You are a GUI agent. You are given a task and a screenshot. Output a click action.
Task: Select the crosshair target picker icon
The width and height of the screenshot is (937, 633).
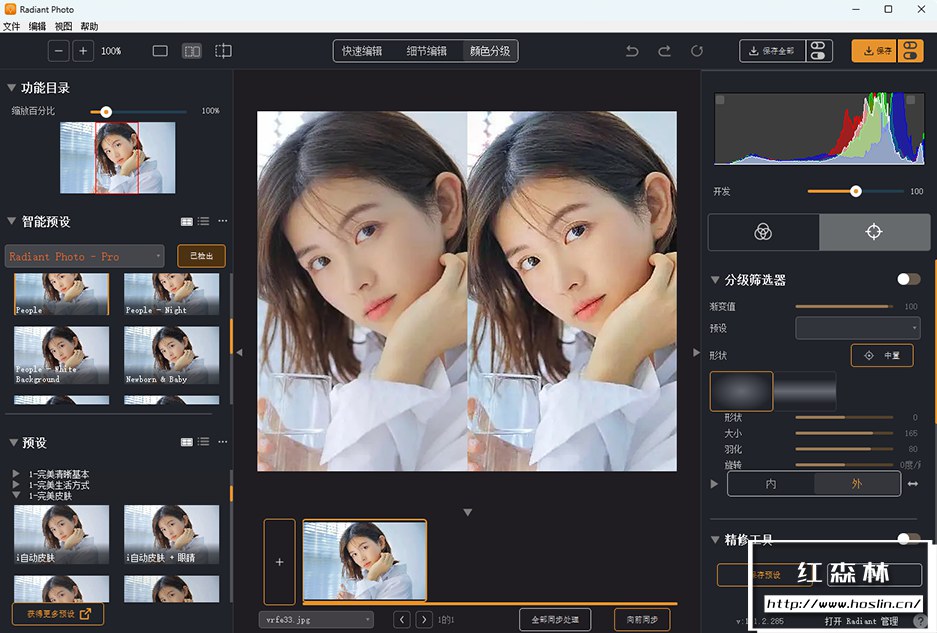point(873,232)
